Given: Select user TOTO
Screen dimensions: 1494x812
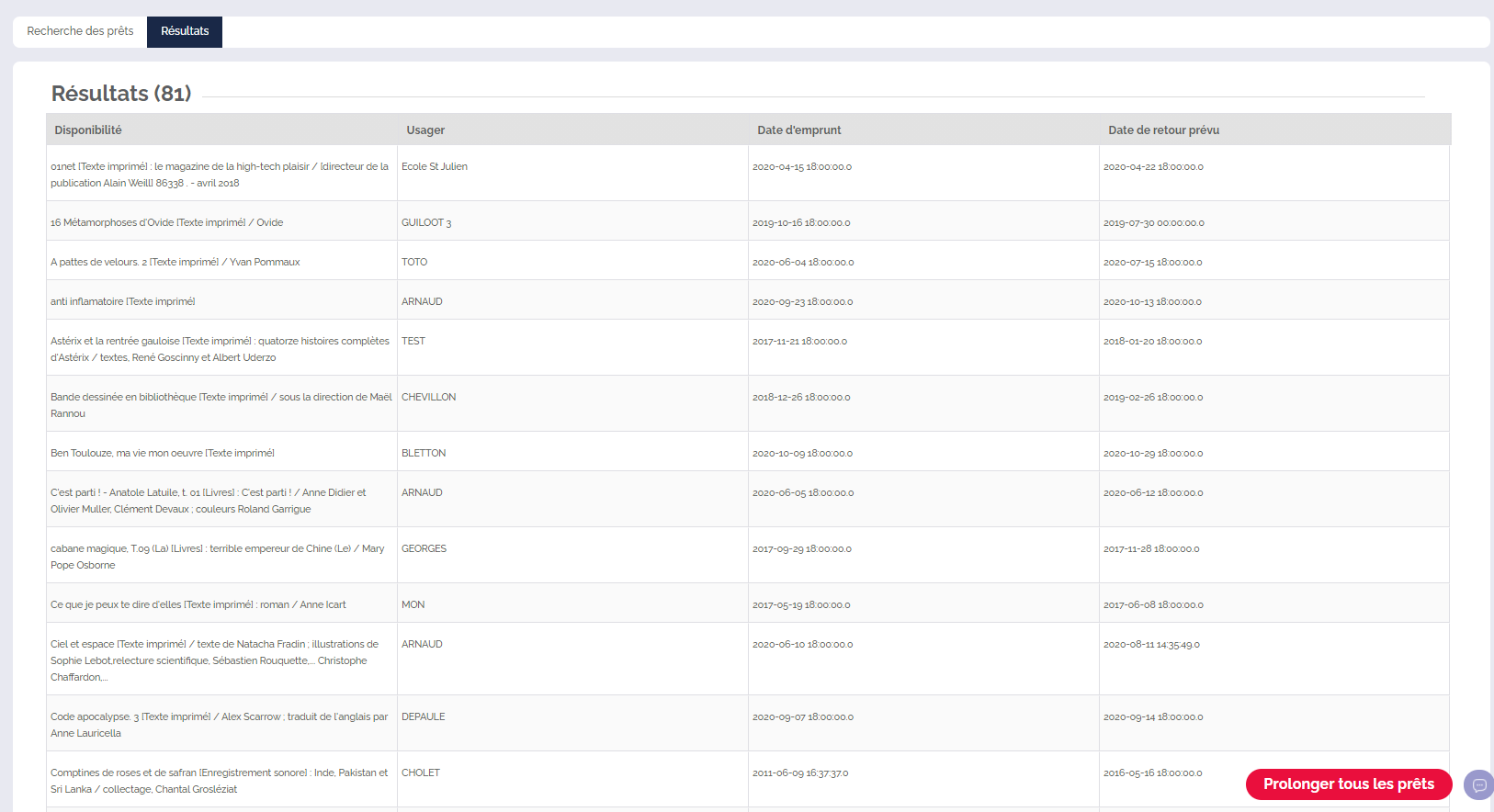Looking at the screenshot, I should pos(414,262).
